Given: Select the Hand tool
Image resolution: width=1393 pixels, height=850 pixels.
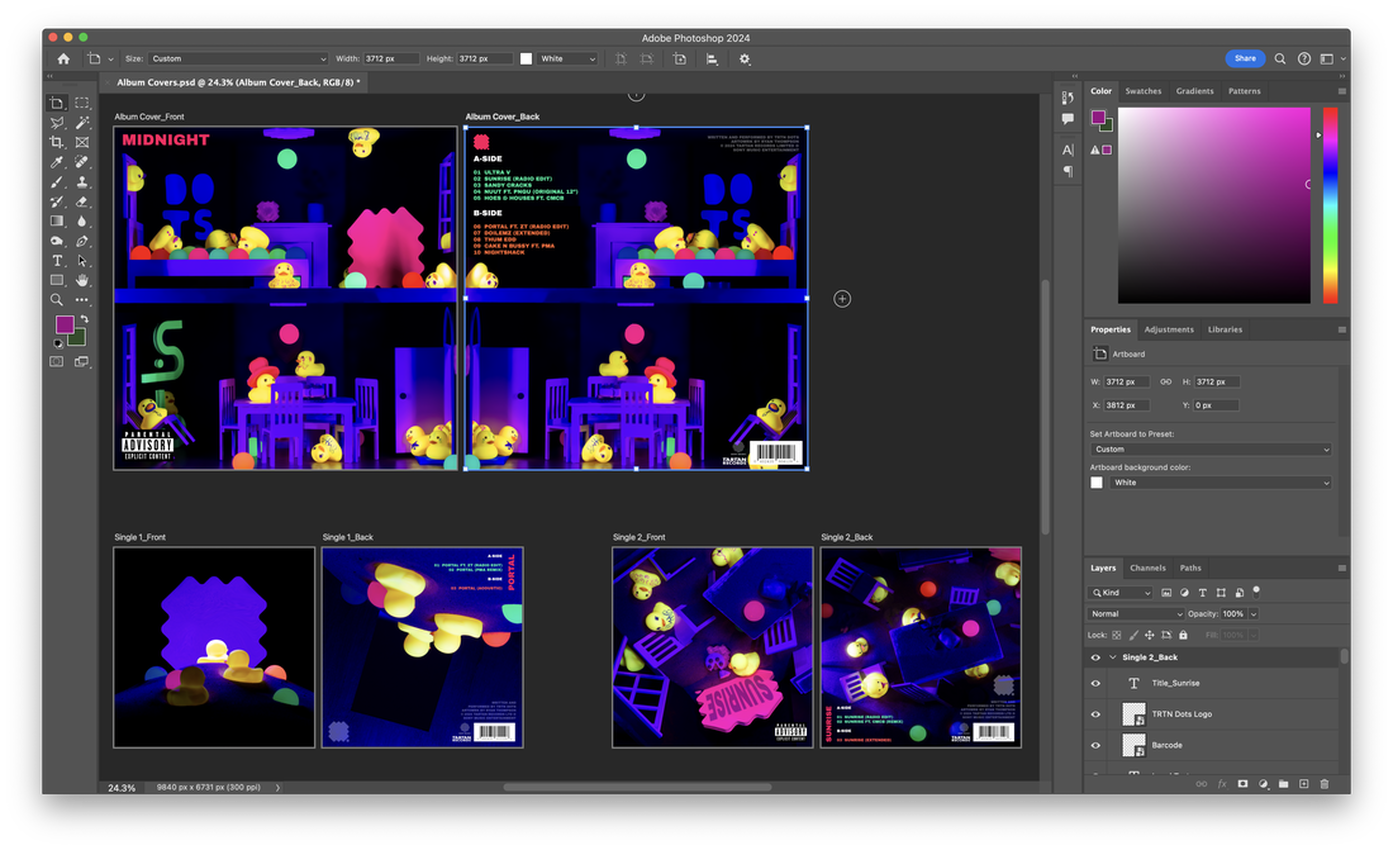Looking at the screenshot, I should point(82,280).
